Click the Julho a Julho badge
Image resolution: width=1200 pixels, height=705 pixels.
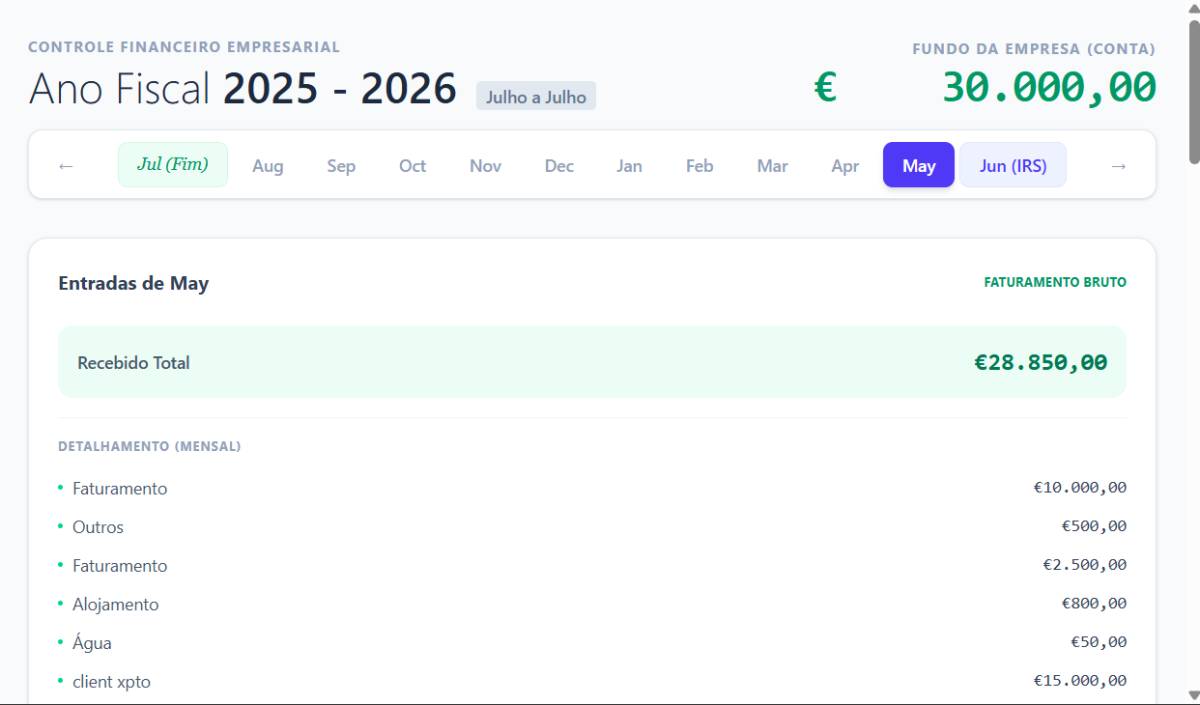pos(536,96)
